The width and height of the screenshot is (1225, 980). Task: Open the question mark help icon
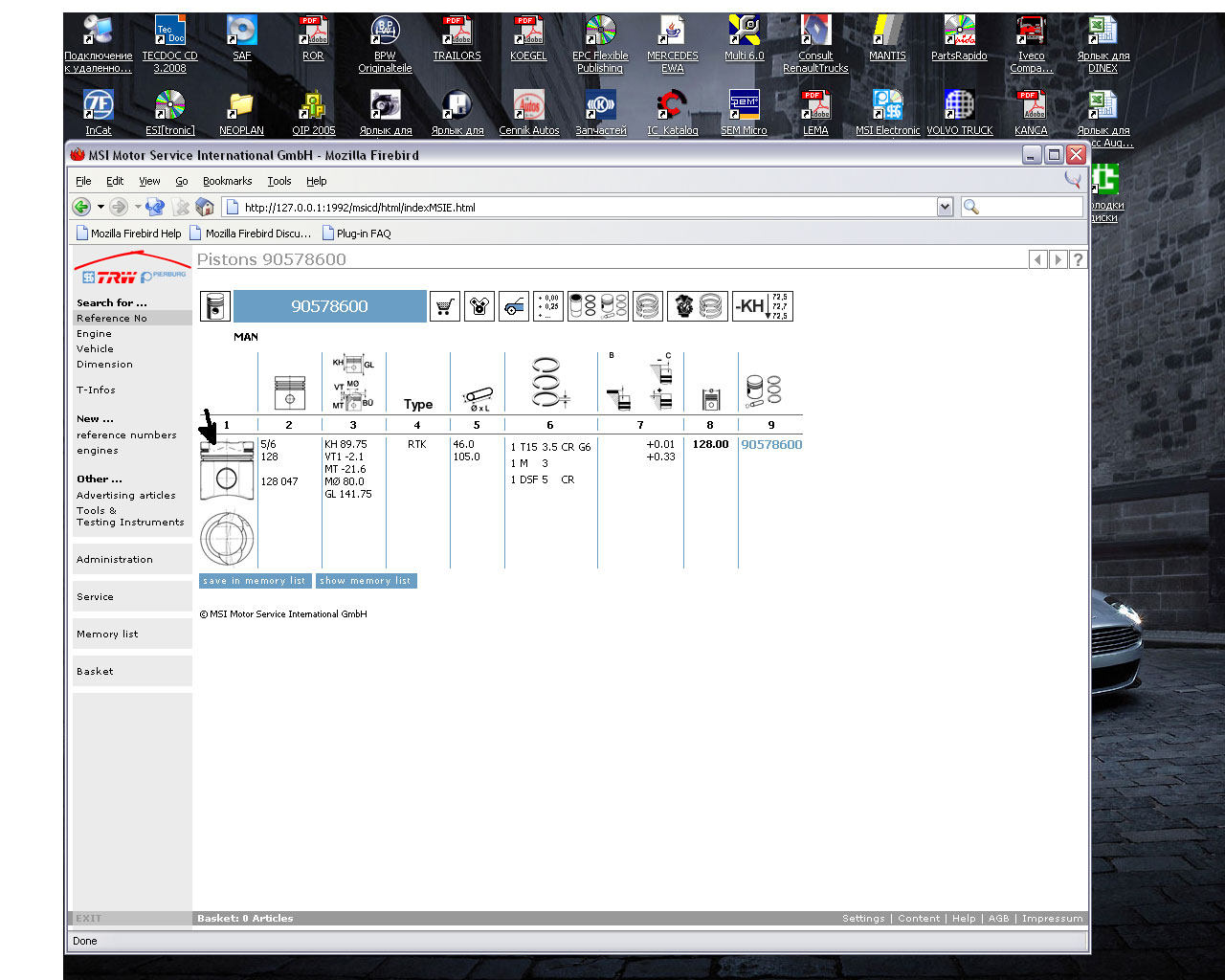tap(1079, 259)
